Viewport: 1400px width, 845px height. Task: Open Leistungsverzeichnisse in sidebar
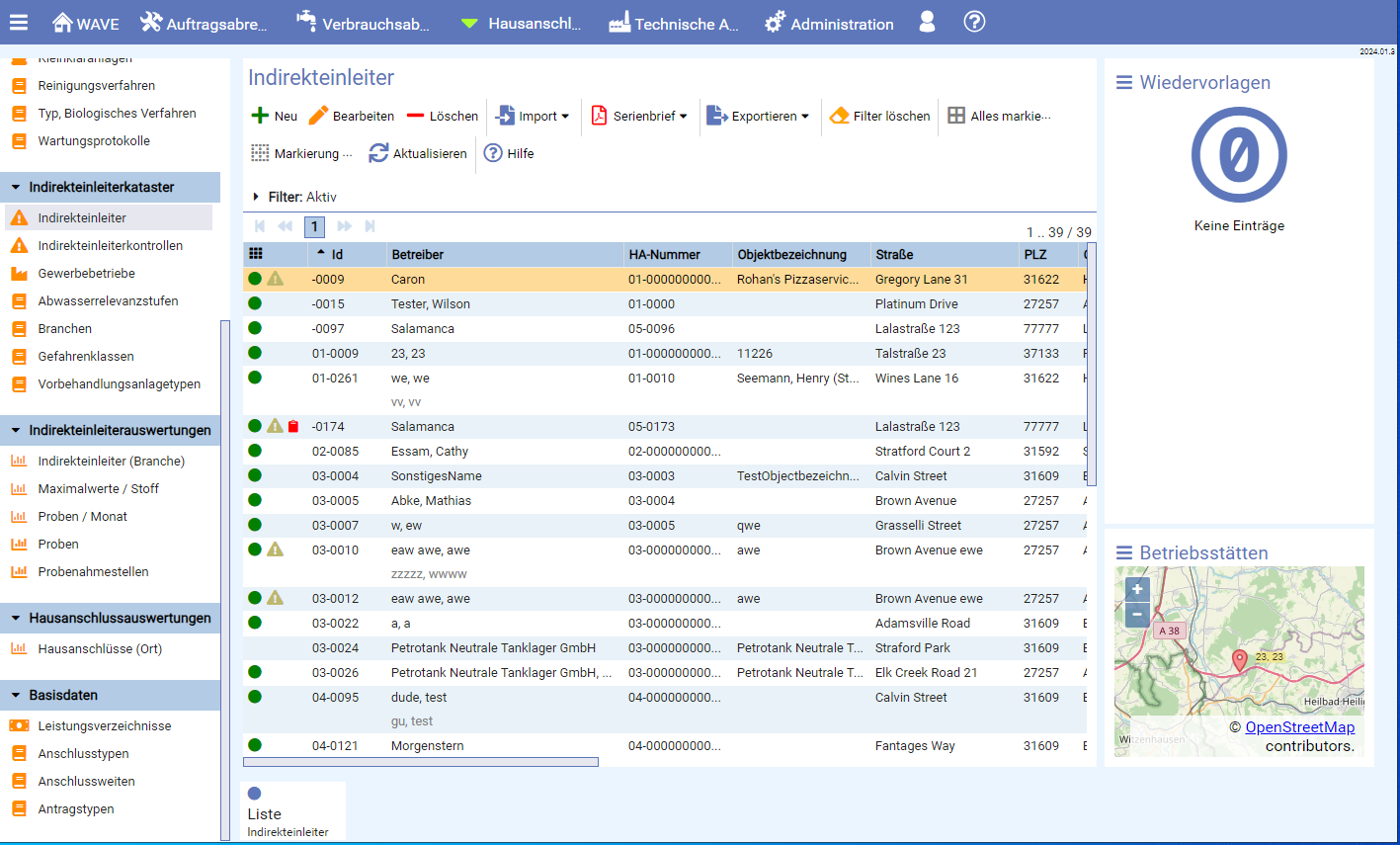coord(105,725)
